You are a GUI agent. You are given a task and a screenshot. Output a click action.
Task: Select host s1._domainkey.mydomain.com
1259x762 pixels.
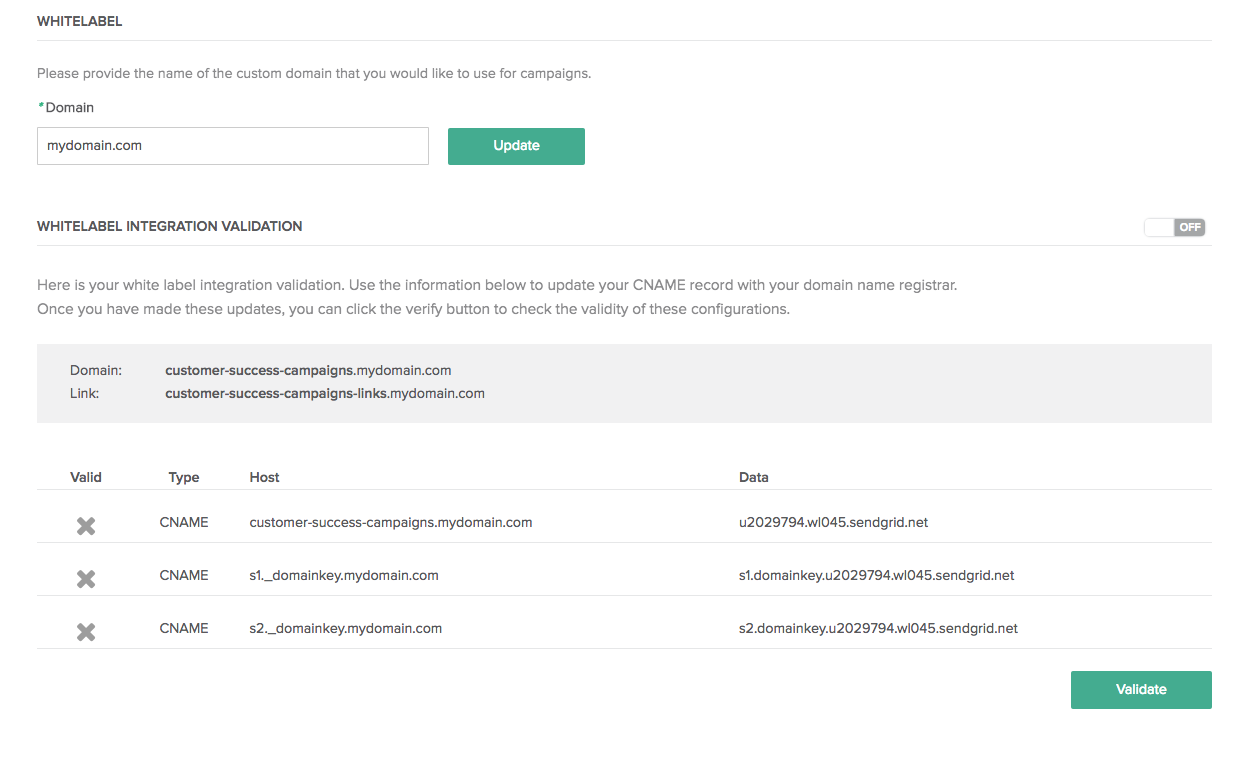[344, 575]
